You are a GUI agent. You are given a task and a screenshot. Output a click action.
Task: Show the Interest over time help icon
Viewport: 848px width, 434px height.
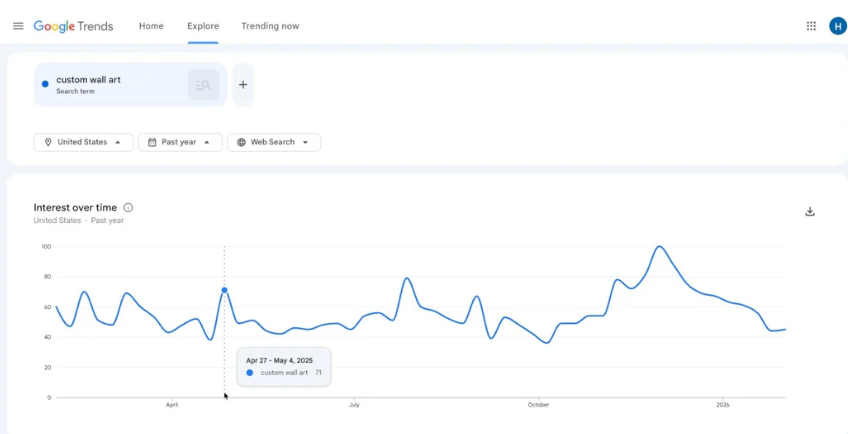click(x=128, y=208)
